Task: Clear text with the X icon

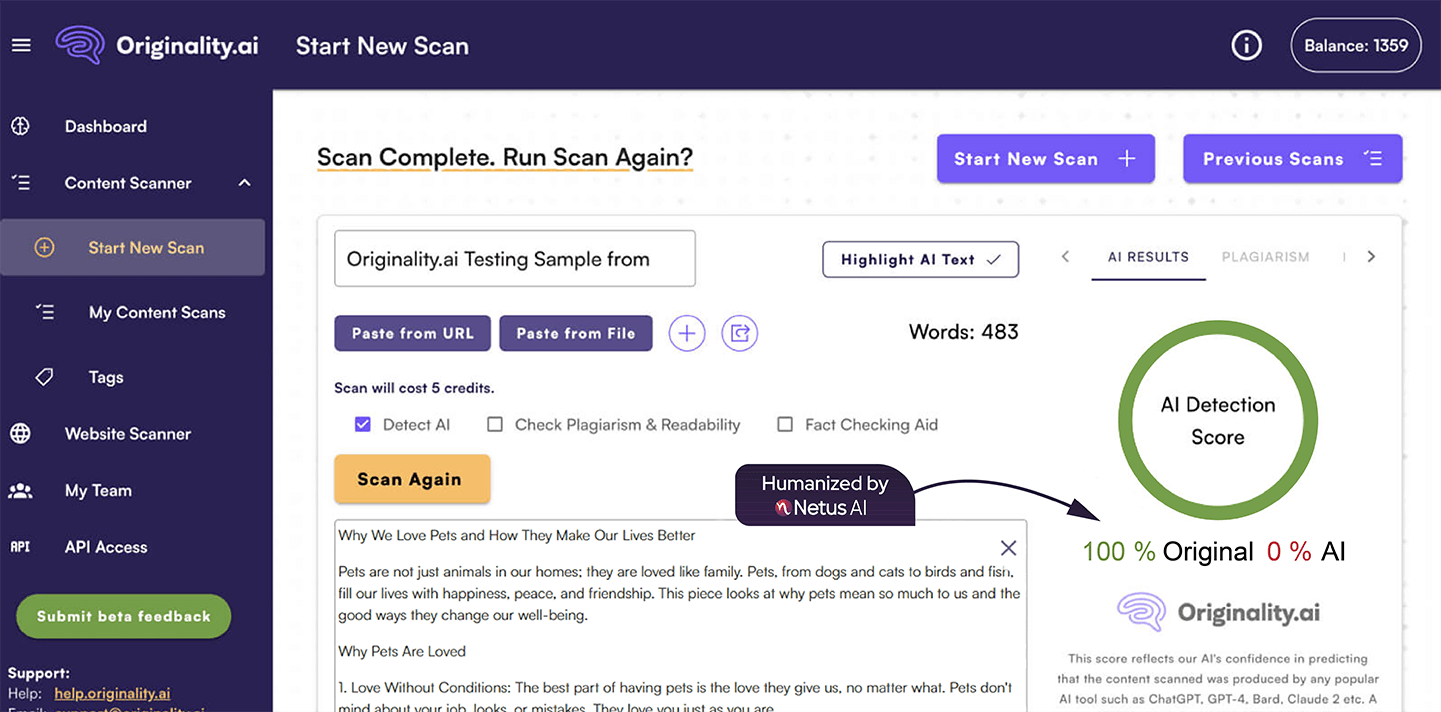Action: click(1008, 548)
